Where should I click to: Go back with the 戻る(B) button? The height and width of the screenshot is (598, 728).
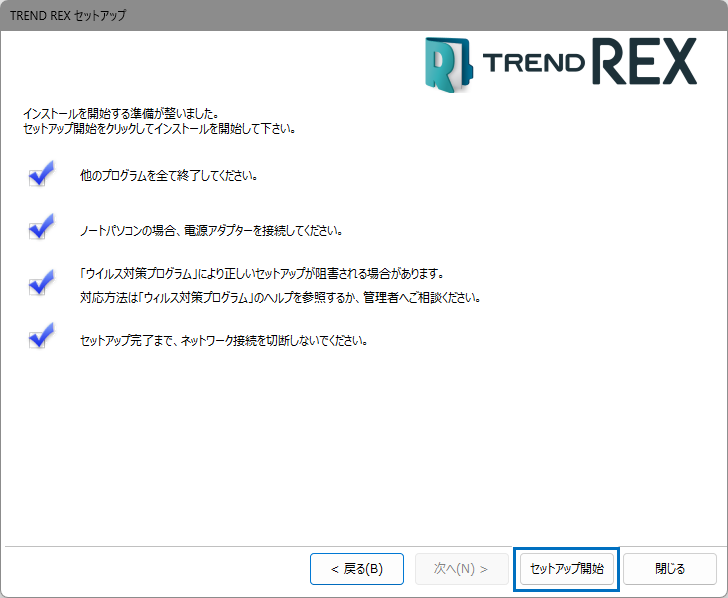(x=357, y=569)
